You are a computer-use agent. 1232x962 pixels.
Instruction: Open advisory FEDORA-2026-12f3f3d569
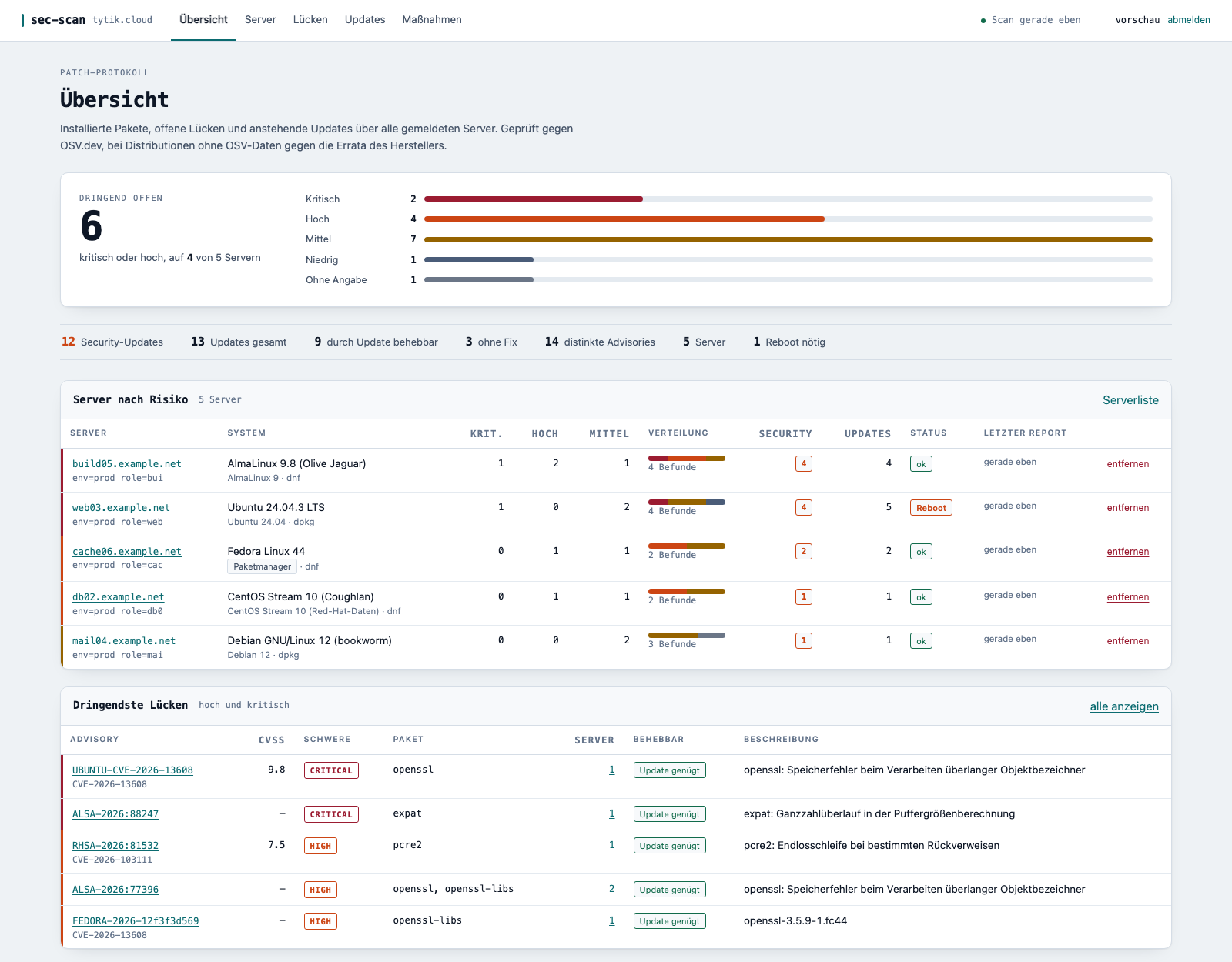point(136,921)
